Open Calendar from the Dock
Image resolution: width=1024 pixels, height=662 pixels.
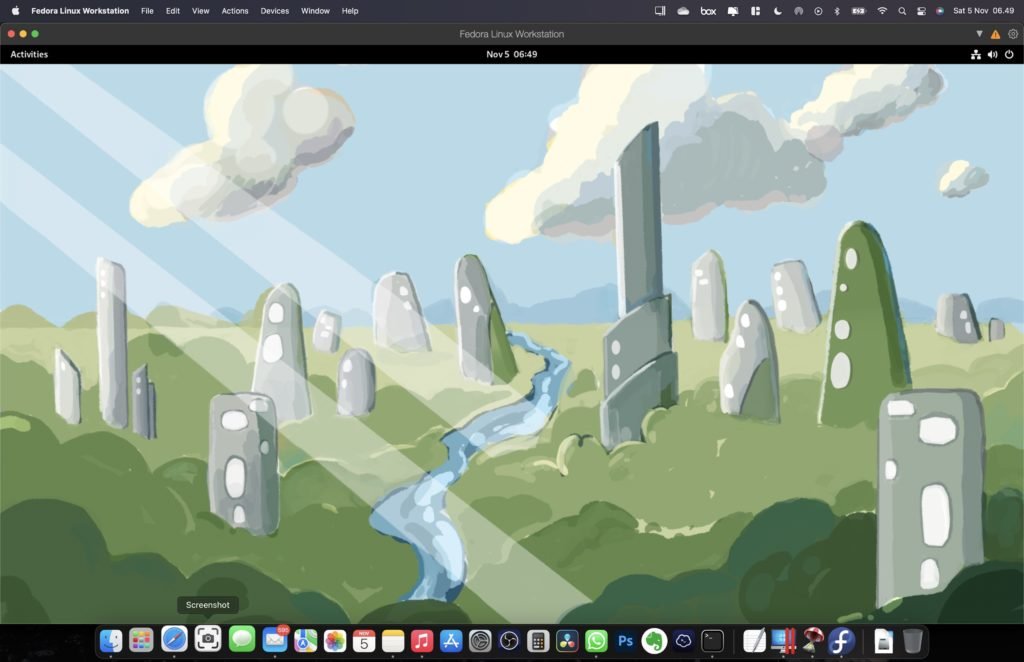click(364, 640)
